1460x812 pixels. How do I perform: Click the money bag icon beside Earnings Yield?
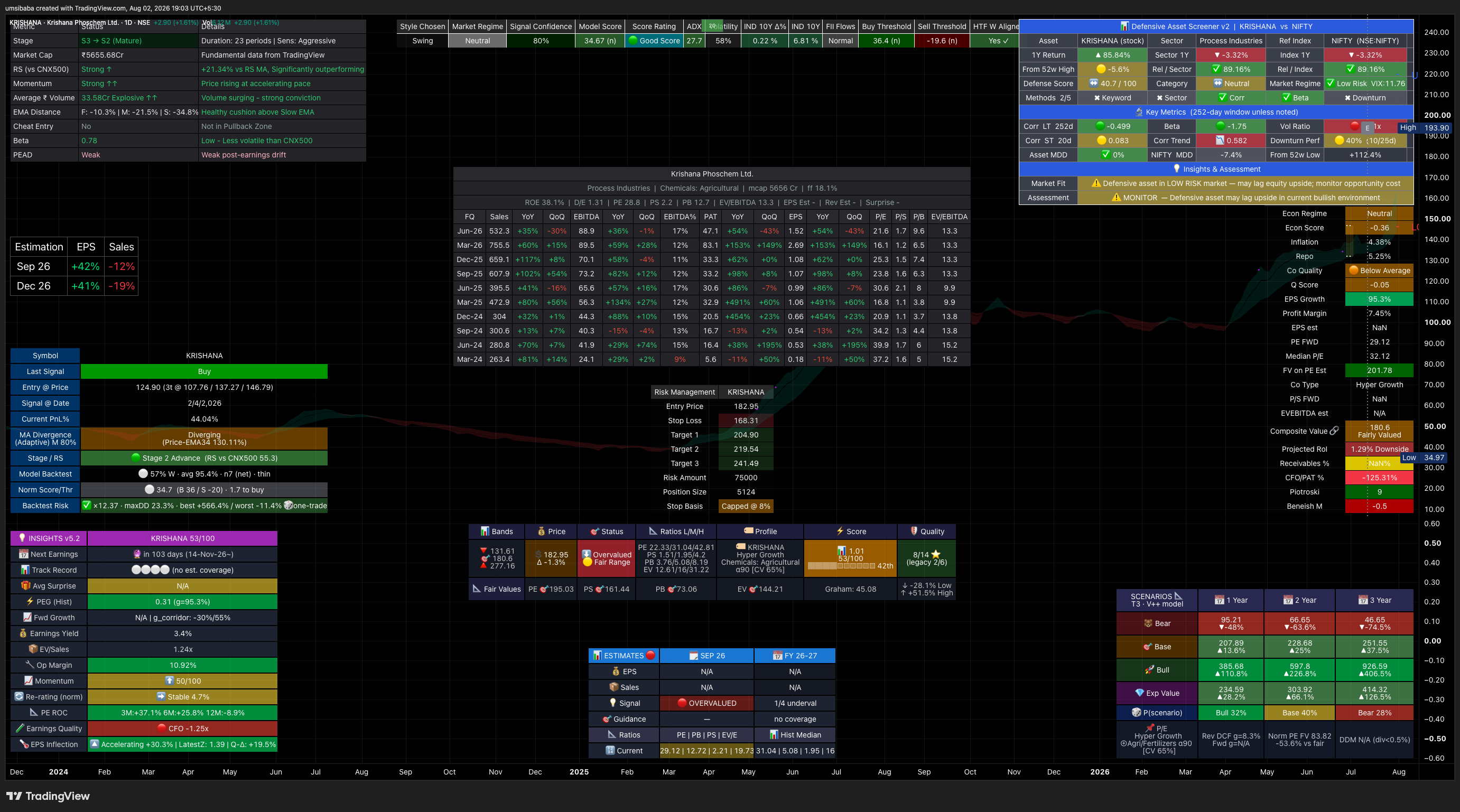pyautogui.click(x=23, y=633)
